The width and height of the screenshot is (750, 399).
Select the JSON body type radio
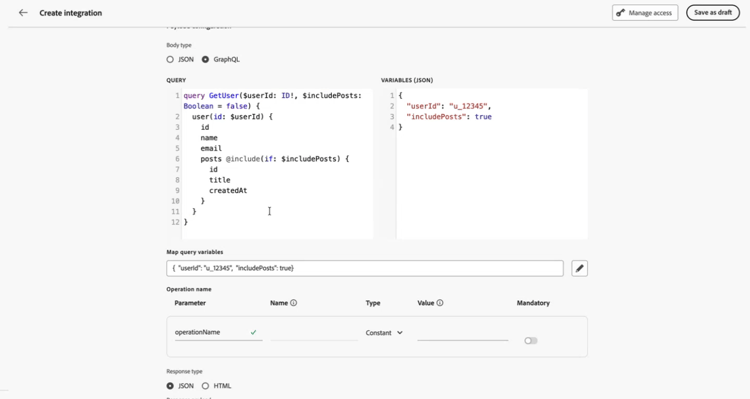(170, 59)
